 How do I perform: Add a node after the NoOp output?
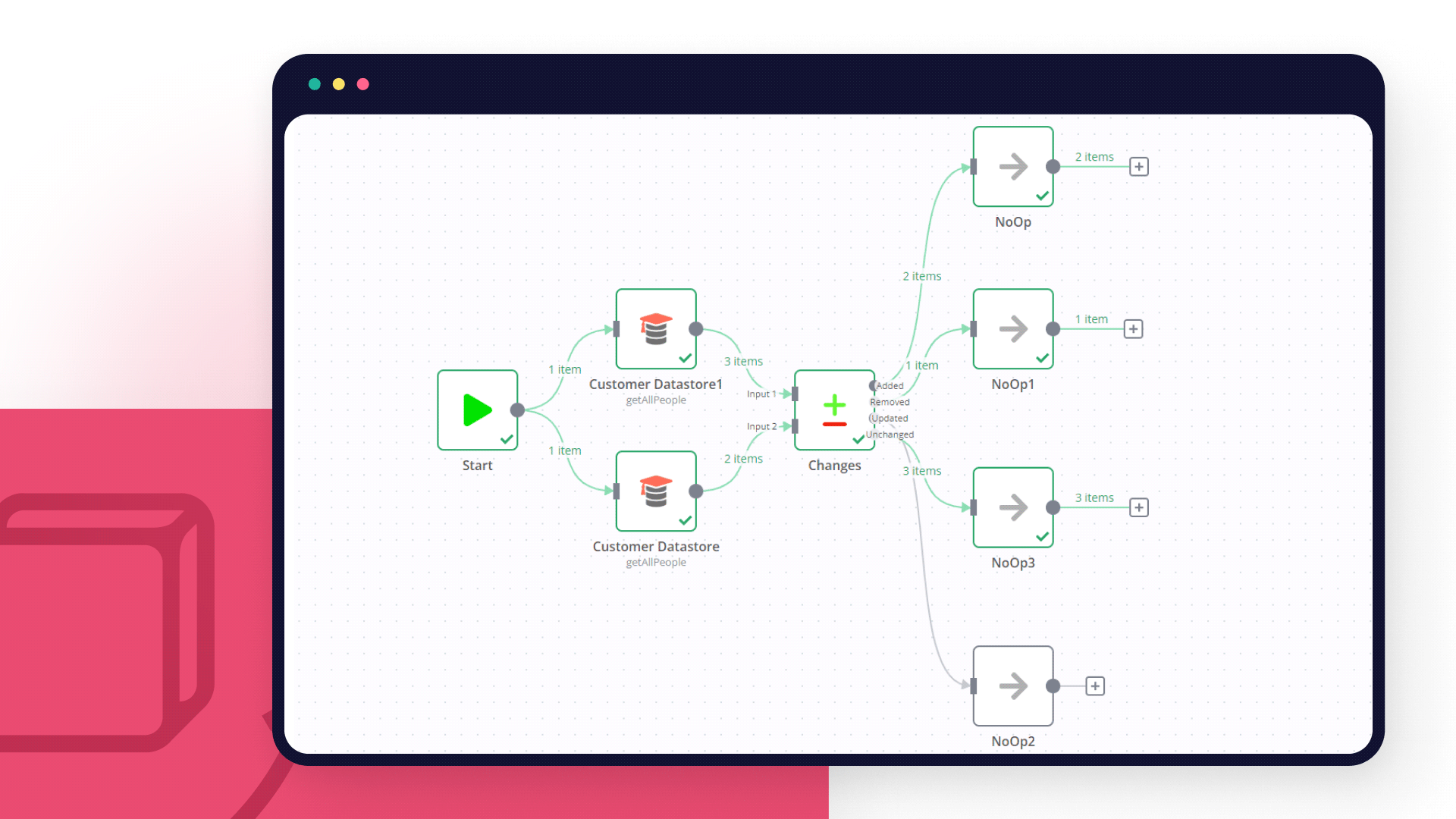point(1139,167)
